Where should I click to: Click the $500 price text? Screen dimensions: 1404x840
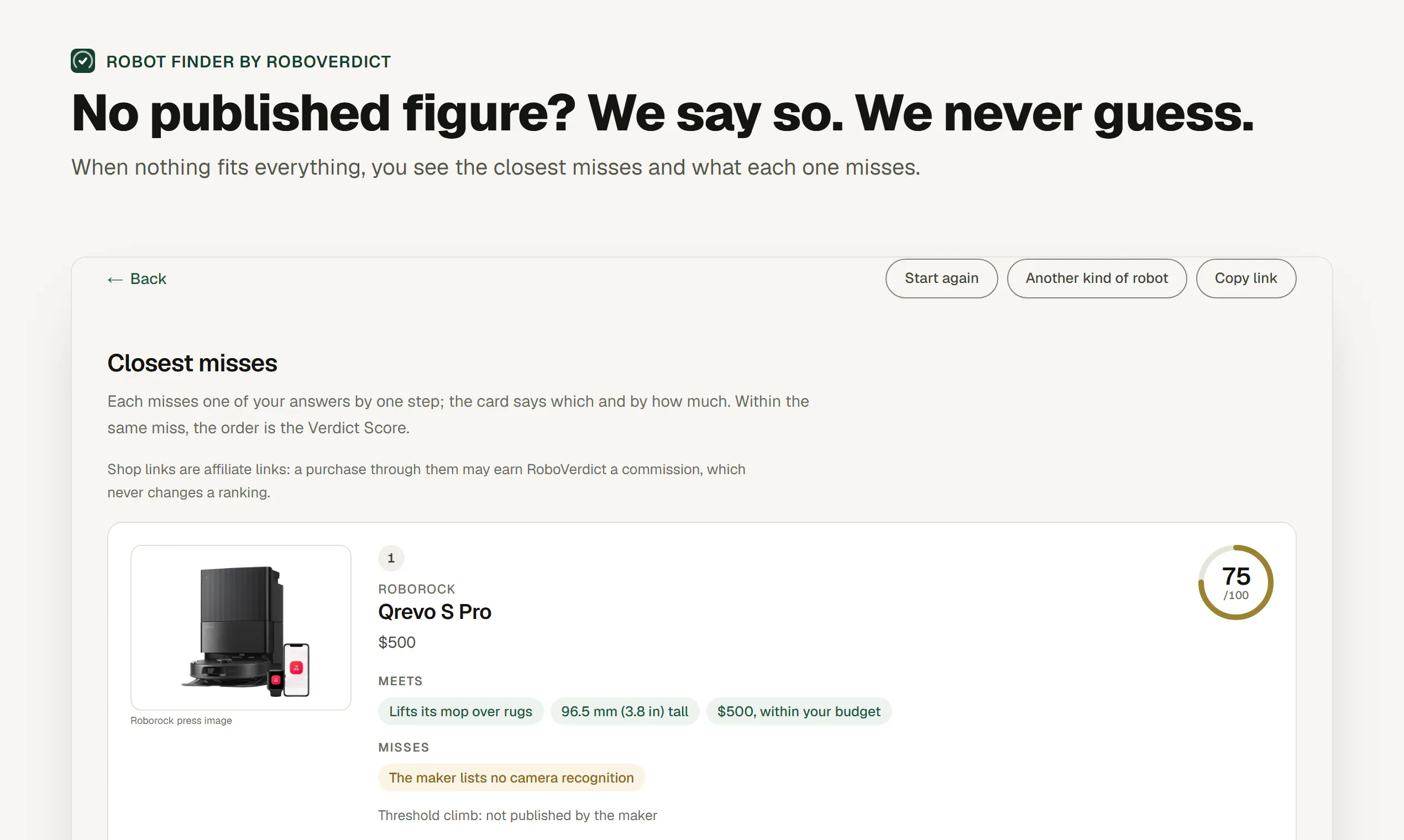(x=397, y=643)
